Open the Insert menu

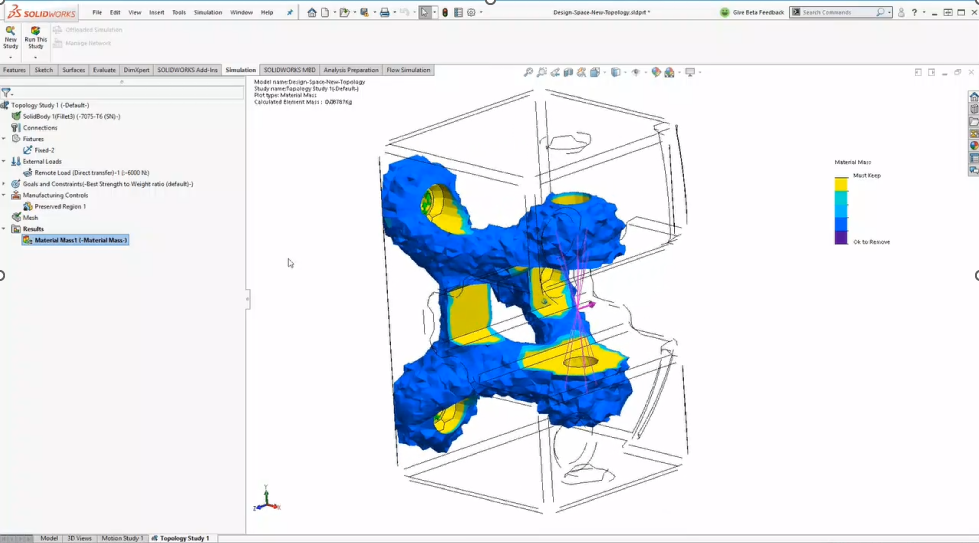157,12
